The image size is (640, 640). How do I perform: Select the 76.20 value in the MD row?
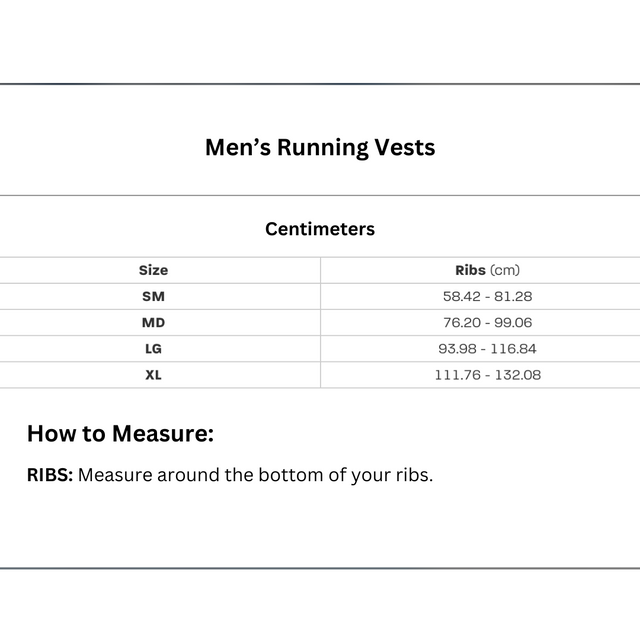pyautogui.click(x=461, y=322)
